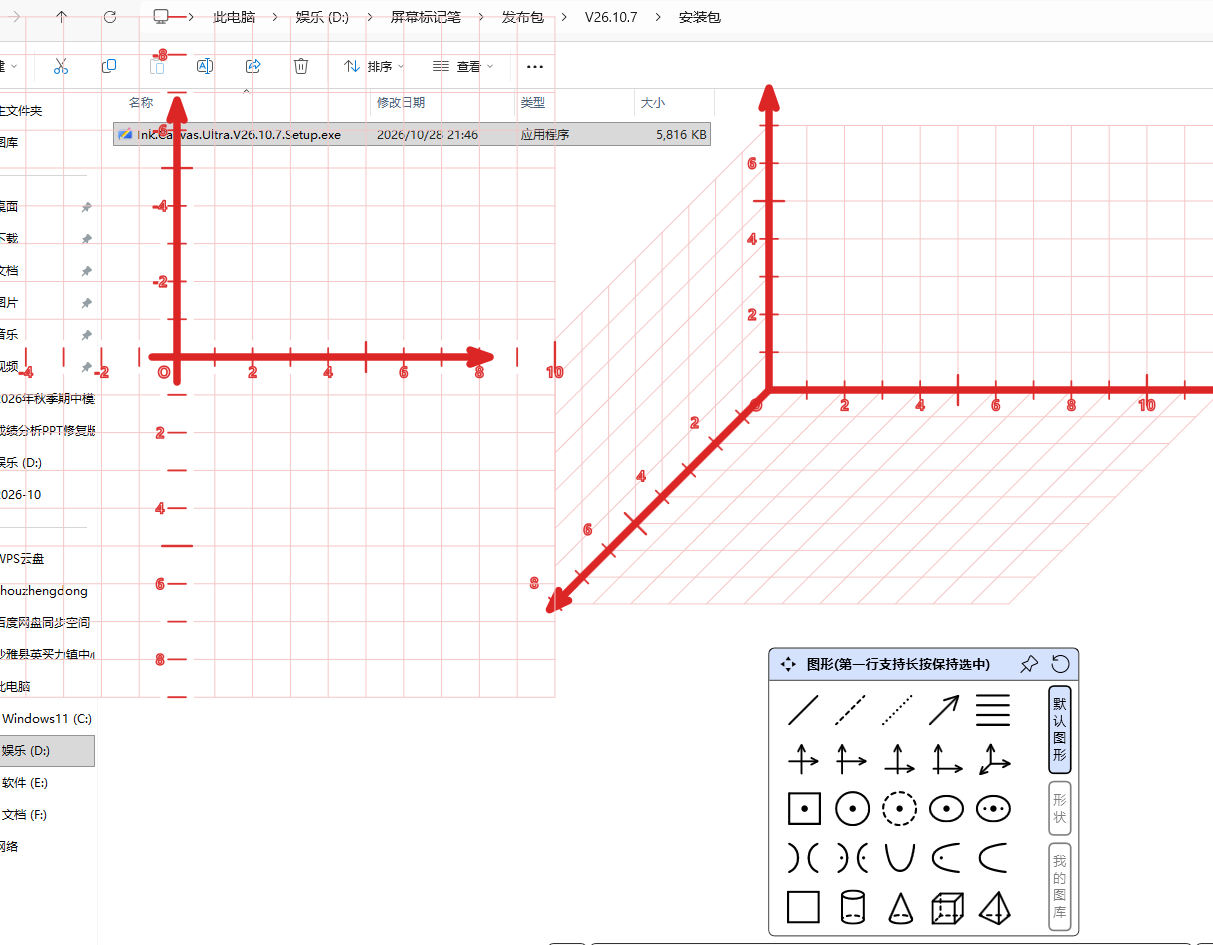
Task: Pick the square with center dot shape
Action: click(803, 808)
